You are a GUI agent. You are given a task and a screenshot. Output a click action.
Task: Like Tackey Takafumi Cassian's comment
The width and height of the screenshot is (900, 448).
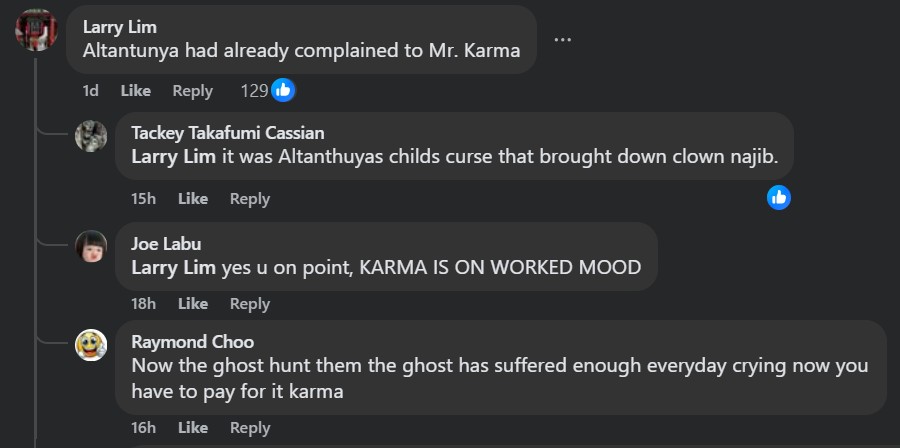(193, 199)
